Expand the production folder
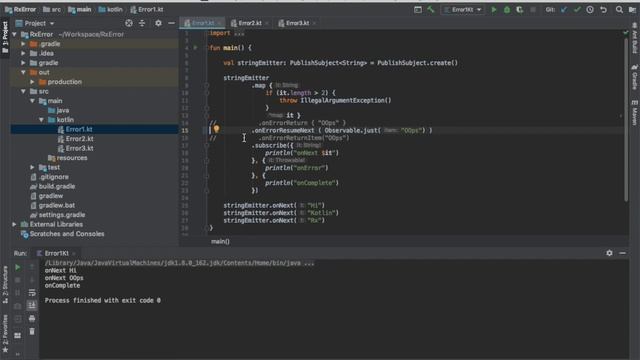The width and height of the screenshot is (640, 360). pyautogui.click(x=32, y=82)
